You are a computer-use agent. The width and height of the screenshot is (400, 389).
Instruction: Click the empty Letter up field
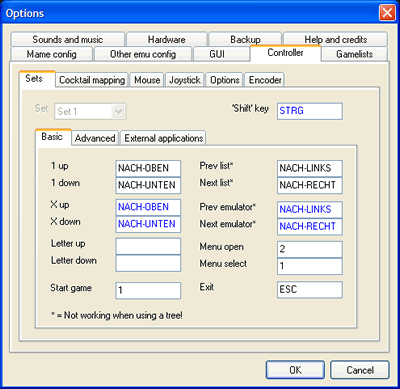pos(148,246)
